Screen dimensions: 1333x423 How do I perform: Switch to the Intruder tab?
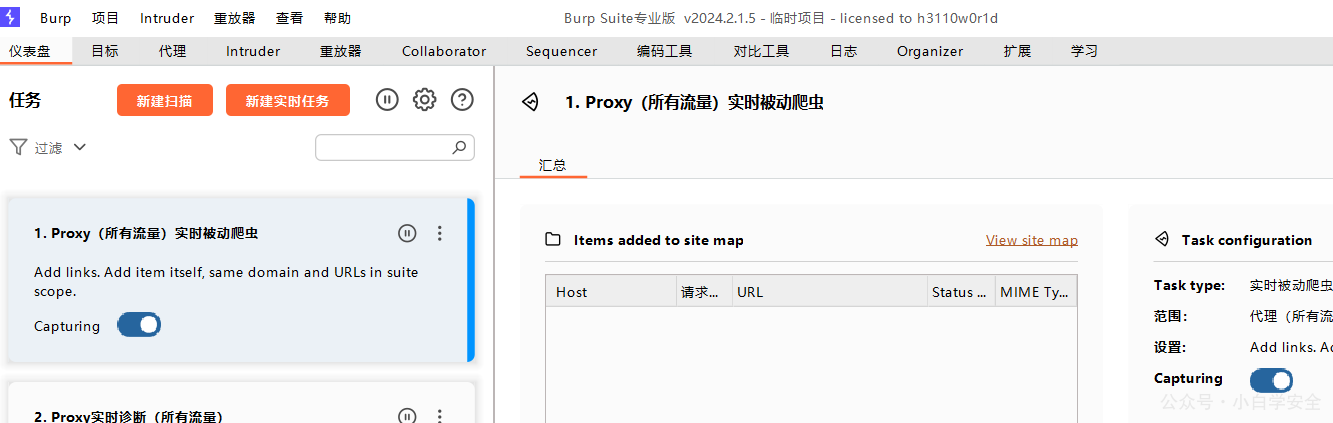(x=253, y=51)
